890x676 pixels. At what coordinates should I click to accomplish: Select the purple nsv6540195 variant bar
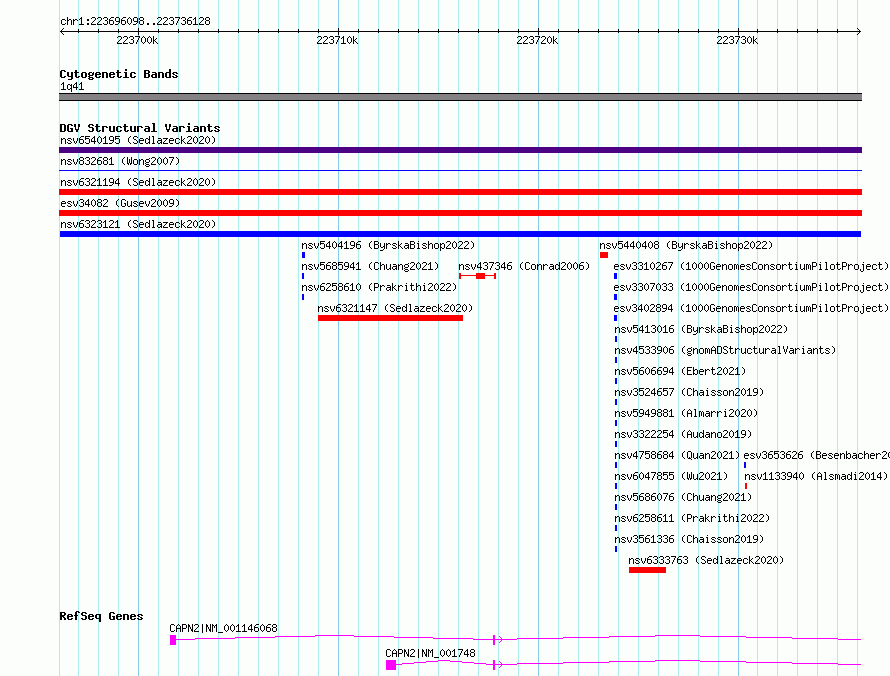pyautogui.click(x=460, y=150)
